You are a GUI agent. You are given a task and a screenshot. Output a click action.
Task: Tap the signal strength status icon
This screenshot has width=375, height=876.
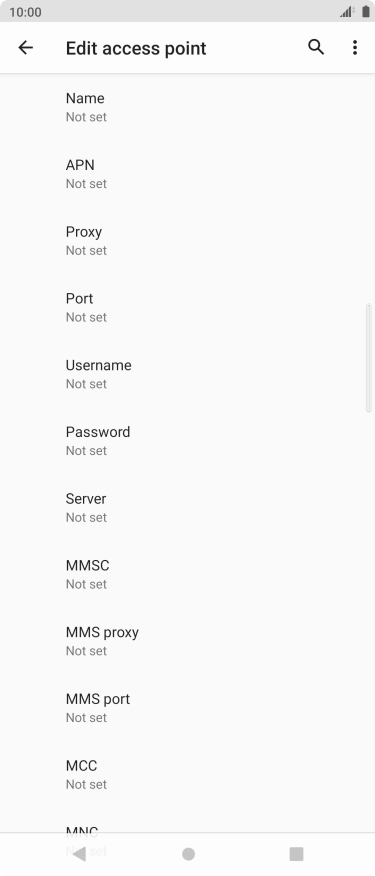coord(347,12)
